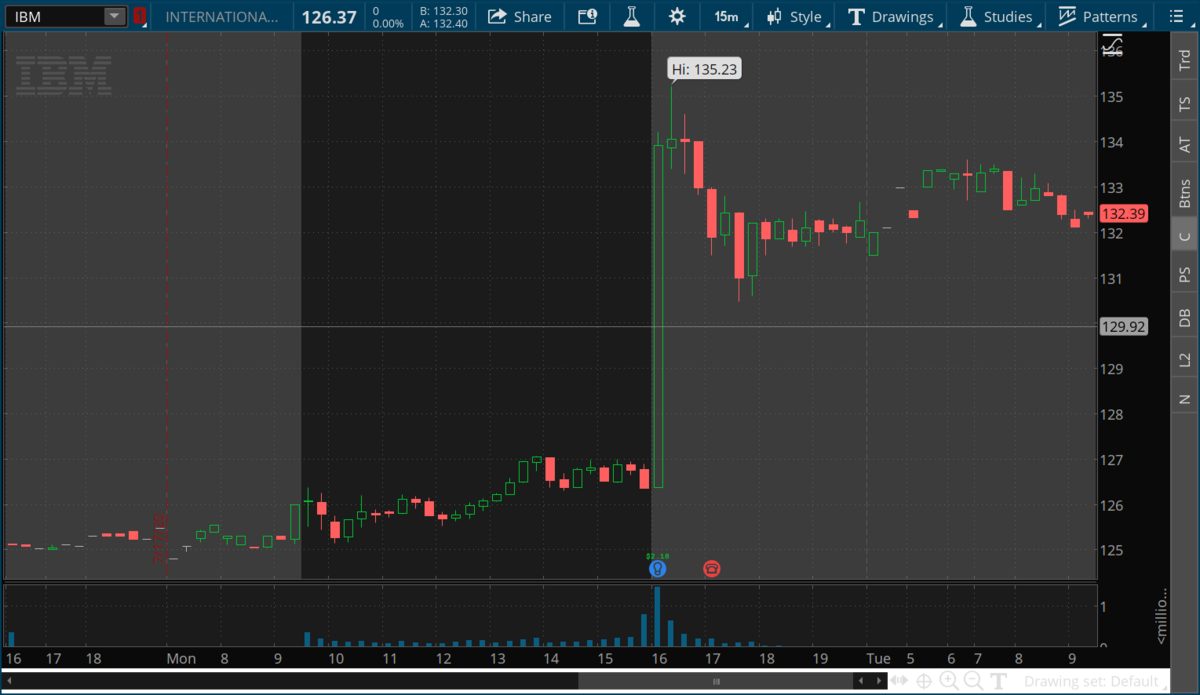Click the 129.92 price level label

[1123, 326]
